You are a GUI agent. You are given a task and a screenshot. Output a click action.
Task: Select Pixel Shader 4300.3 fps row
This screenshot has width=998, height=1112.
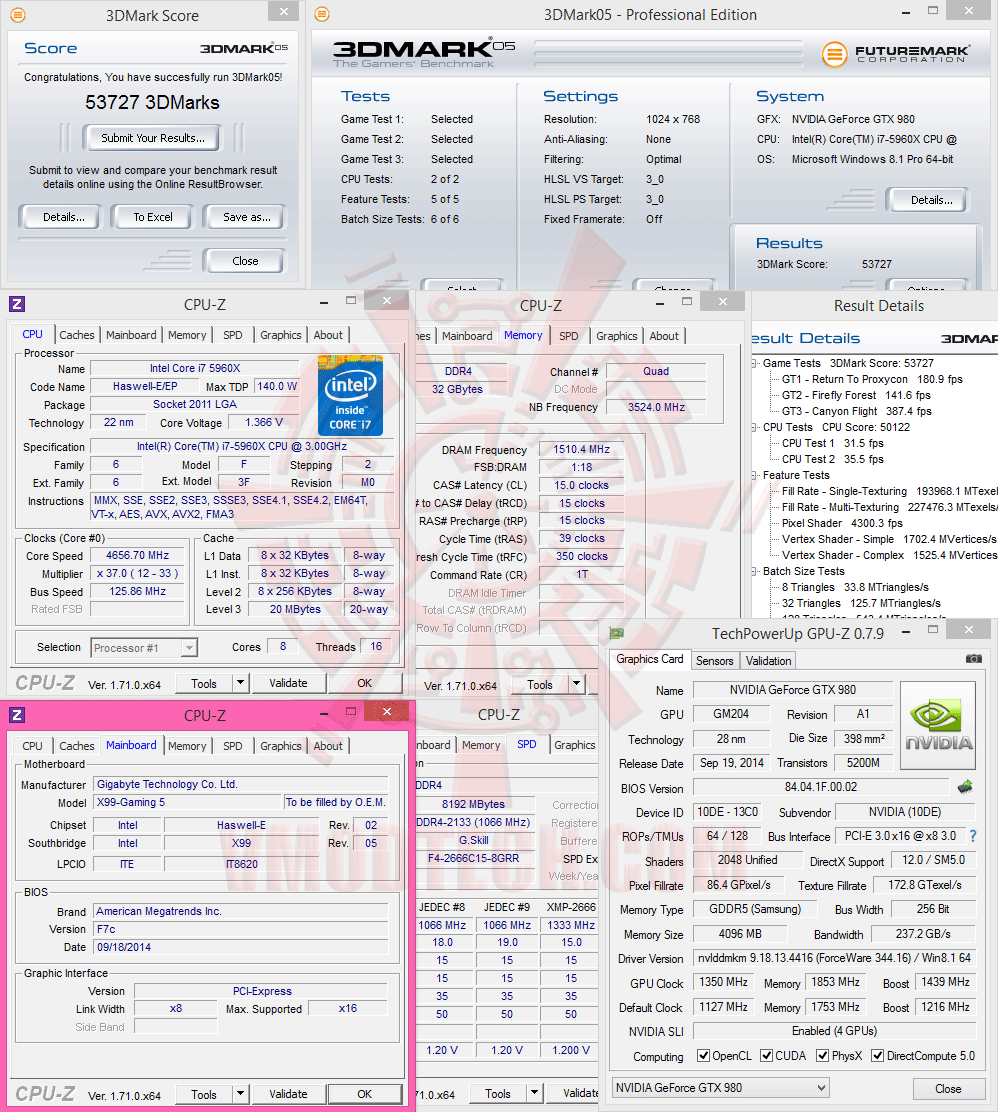[842, 523]
